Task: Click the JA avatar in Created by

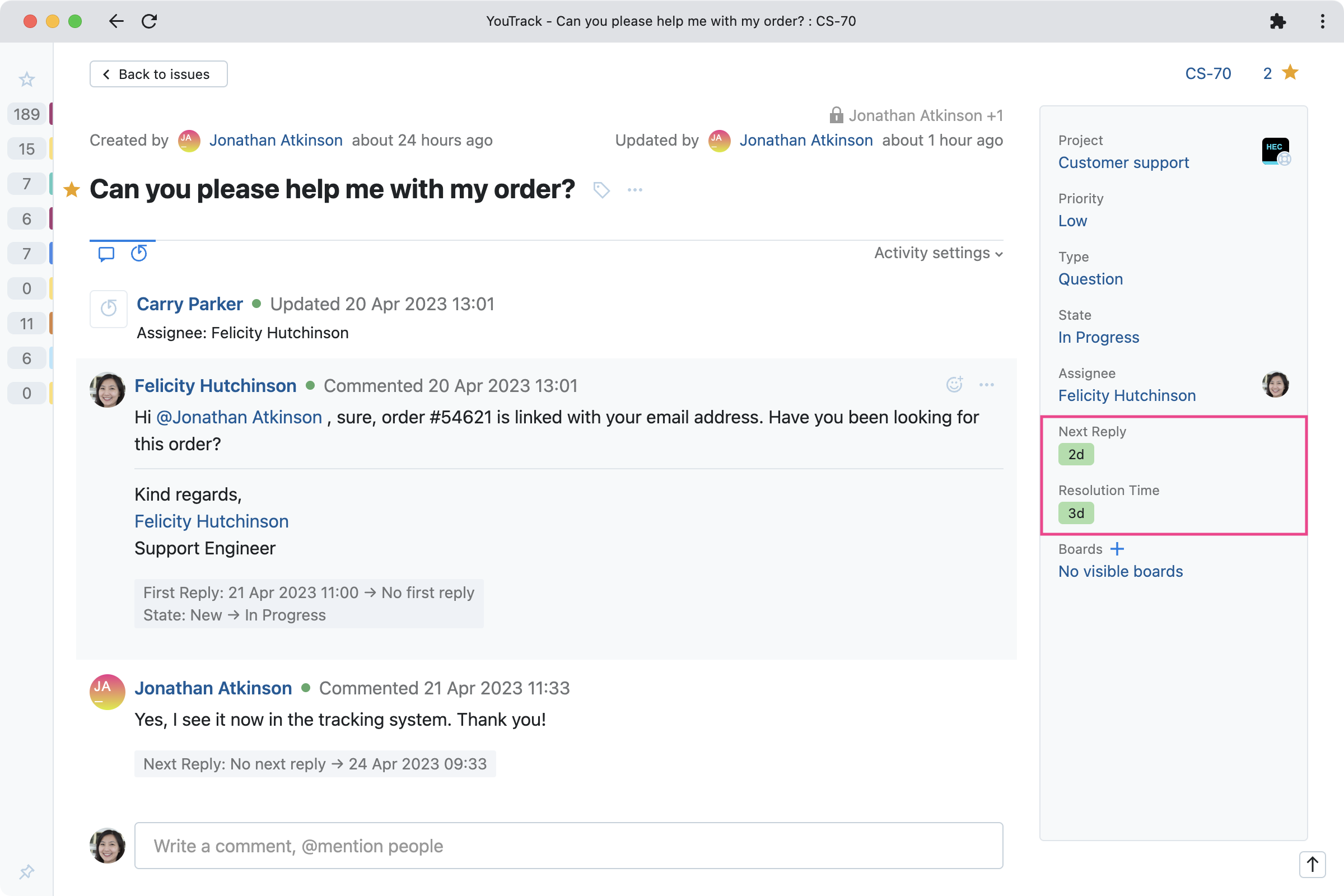Action: pyautogui.click(x=189, y=141)
